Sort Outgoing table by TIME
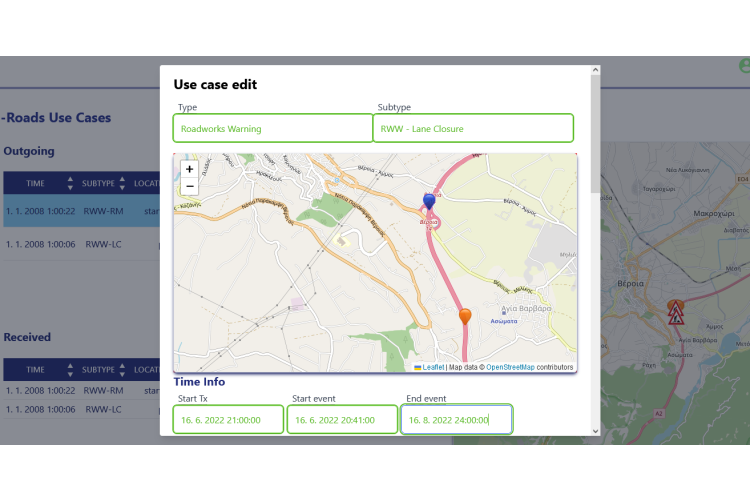This screenshot has height=500, width=750. point(70,183)
